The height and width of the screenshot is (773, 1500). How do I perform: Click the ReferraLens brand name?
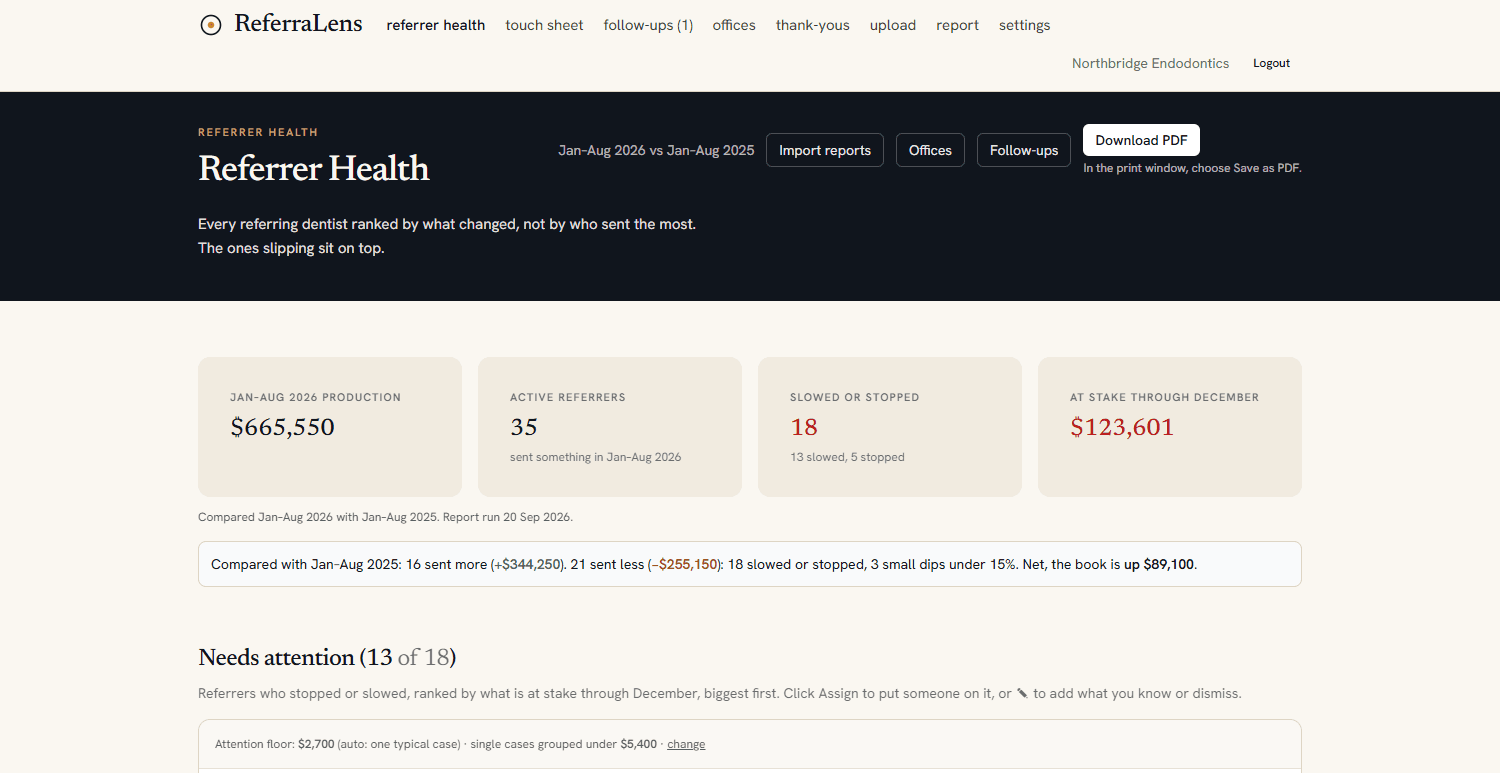[298, 24]
